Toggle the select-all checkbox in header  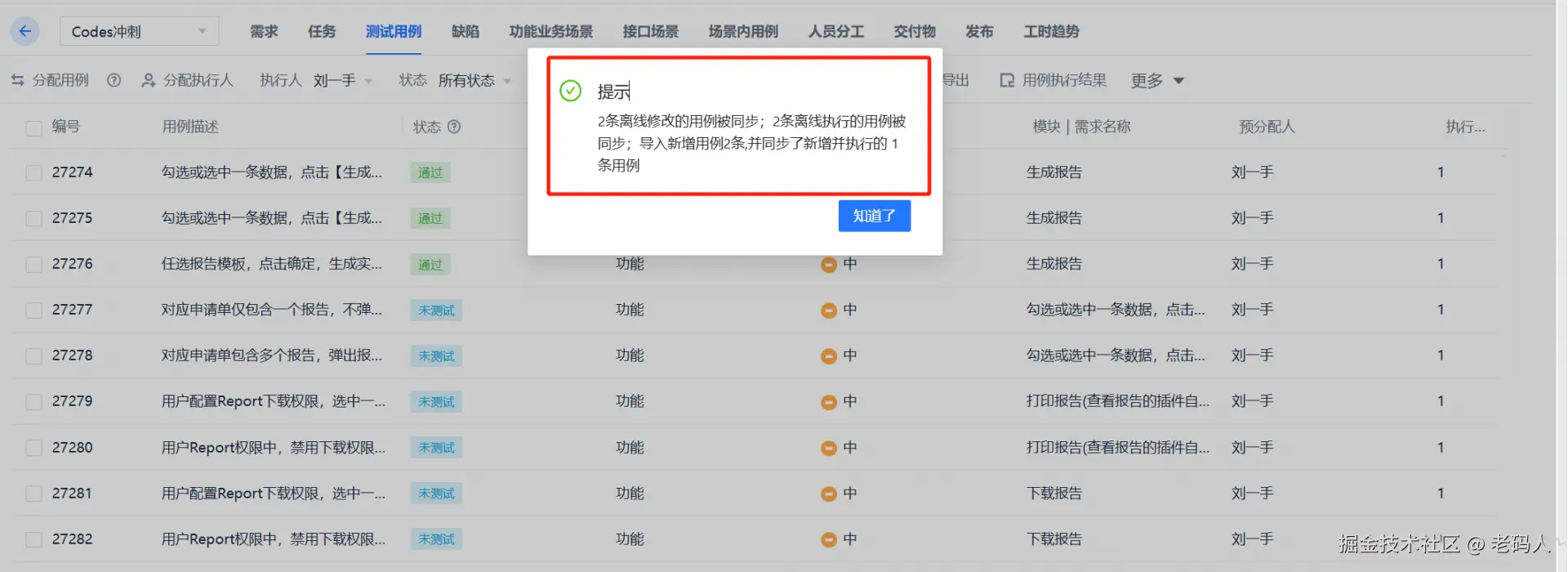tap(33, 127)
